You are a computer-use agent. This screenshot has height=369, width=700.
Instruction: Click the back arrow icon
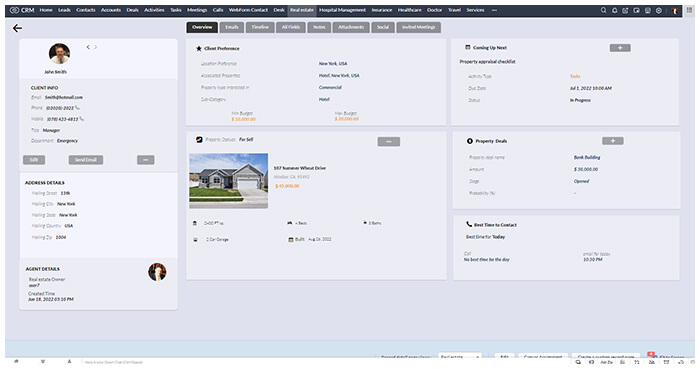[17, 29]
